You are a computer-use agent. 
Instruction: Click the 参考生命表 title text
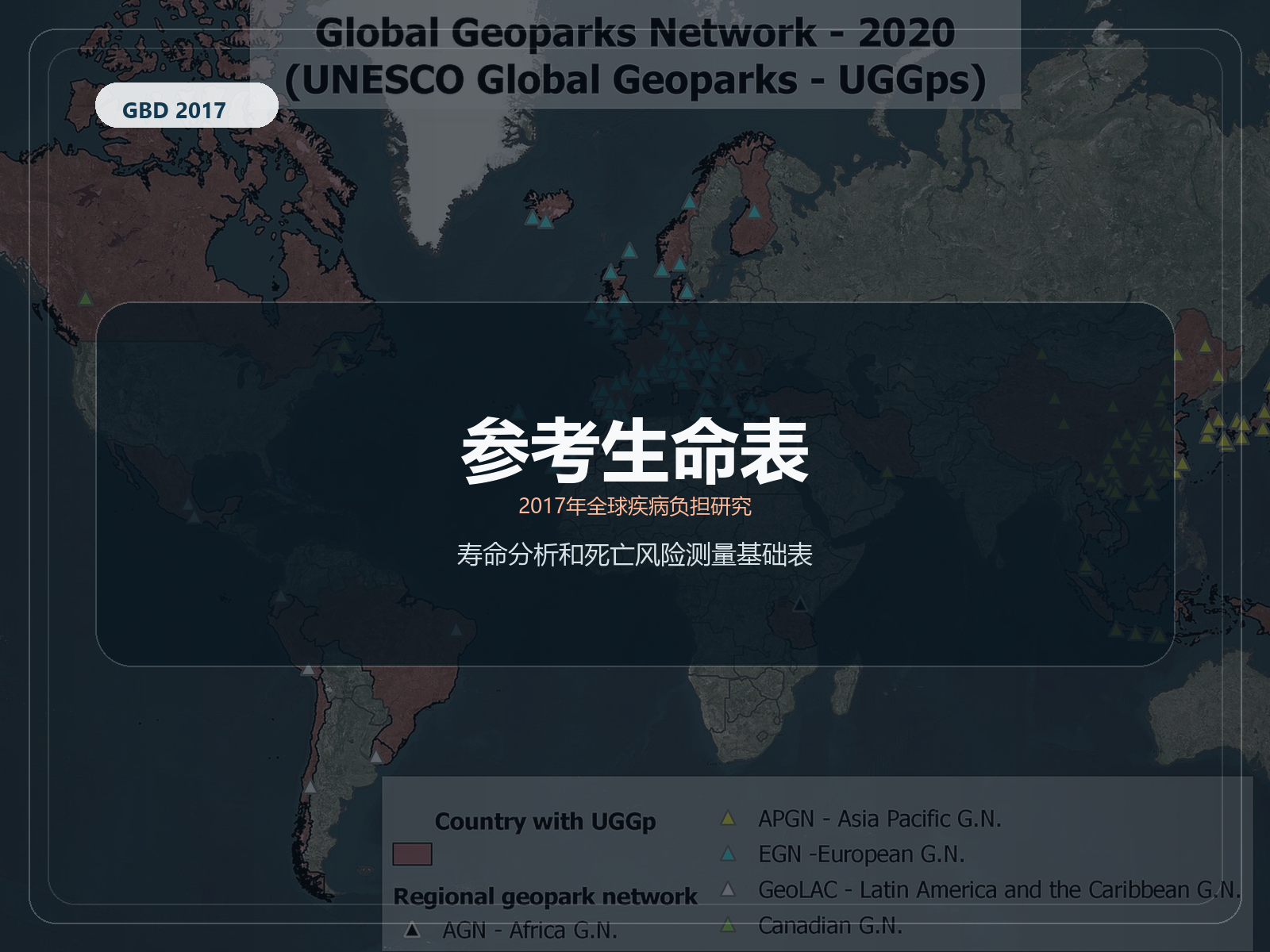pyautogui.click(x=635, y=452)
